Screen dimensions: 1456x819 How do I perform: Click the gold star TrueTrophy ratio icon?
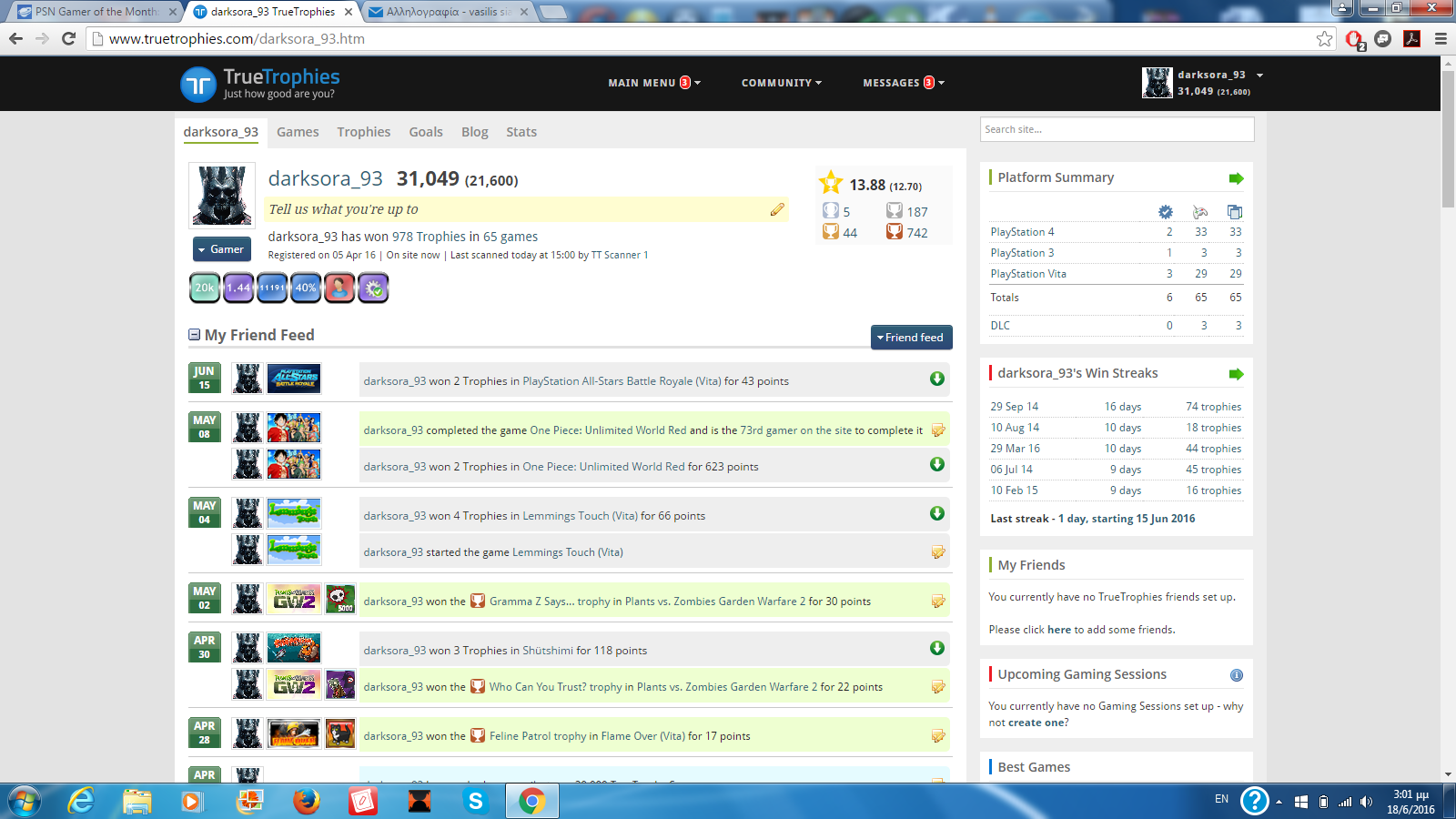(830, 184)
